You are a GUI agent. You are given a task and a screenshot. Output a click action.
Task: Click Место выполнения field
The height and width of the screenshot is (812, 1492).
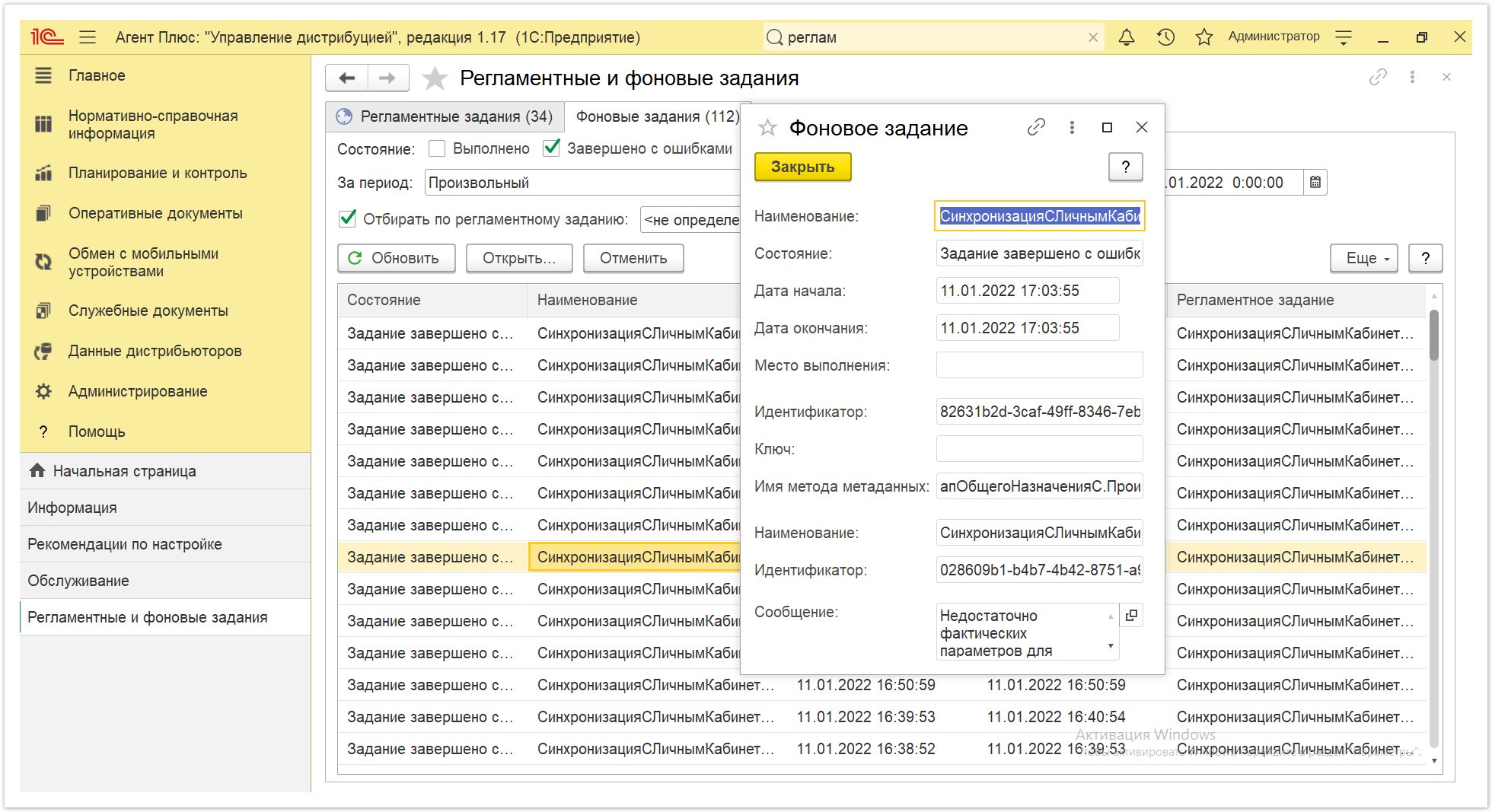point(1039,365)
